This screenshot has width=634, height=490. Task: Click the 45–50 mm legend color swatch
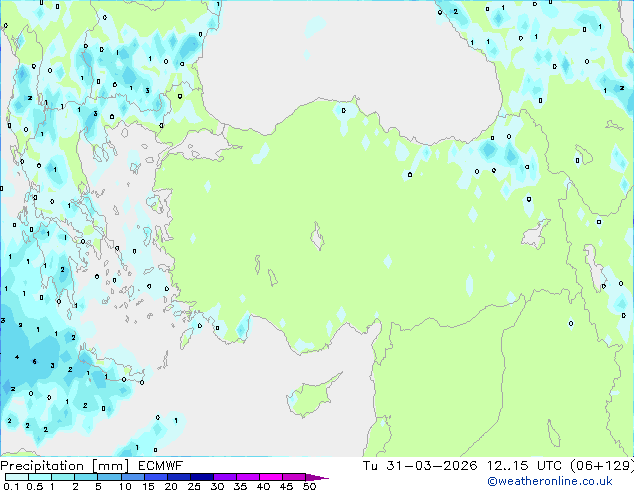coord(294,477)
